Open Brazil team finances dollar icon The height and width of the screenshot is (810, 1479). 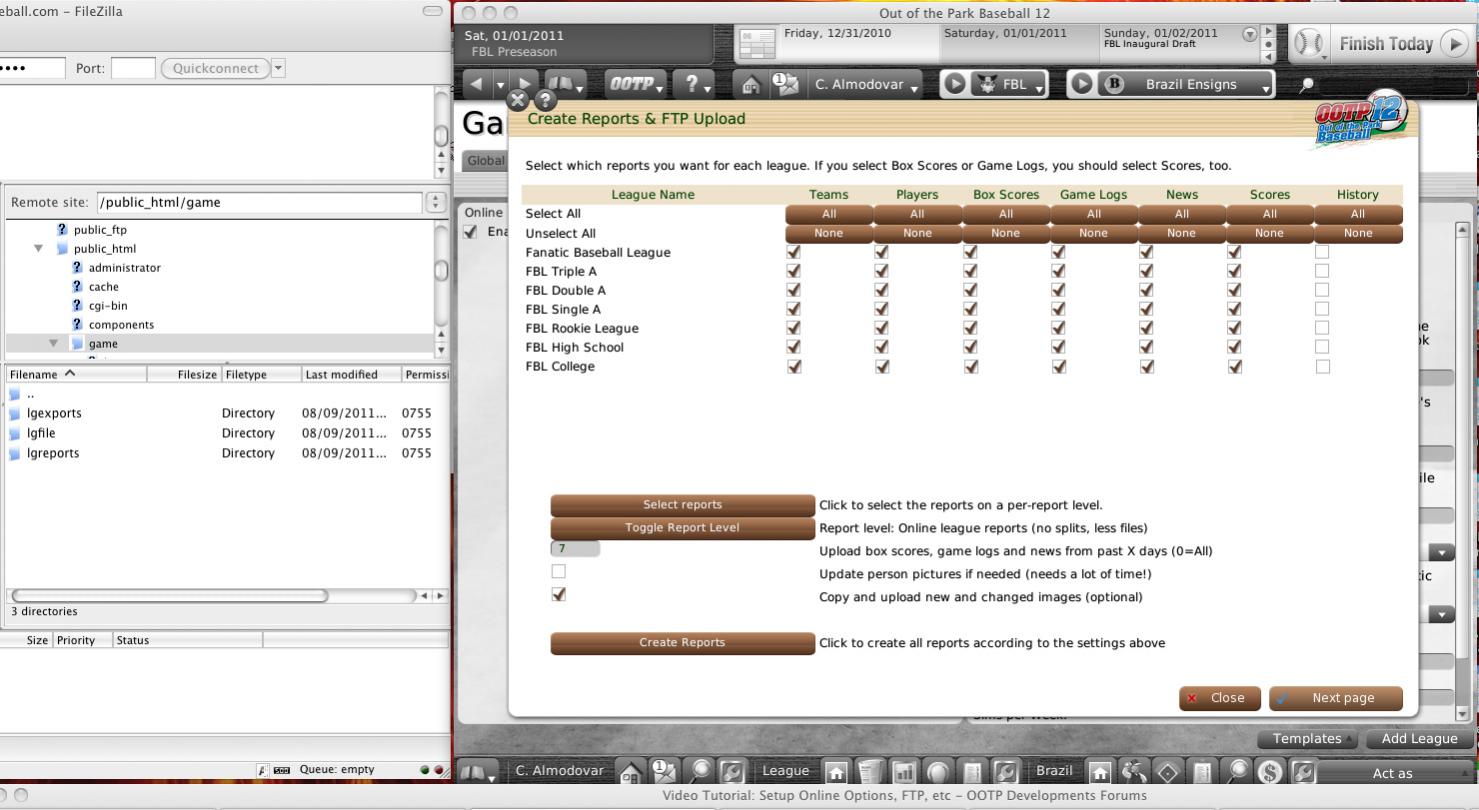1270,772
